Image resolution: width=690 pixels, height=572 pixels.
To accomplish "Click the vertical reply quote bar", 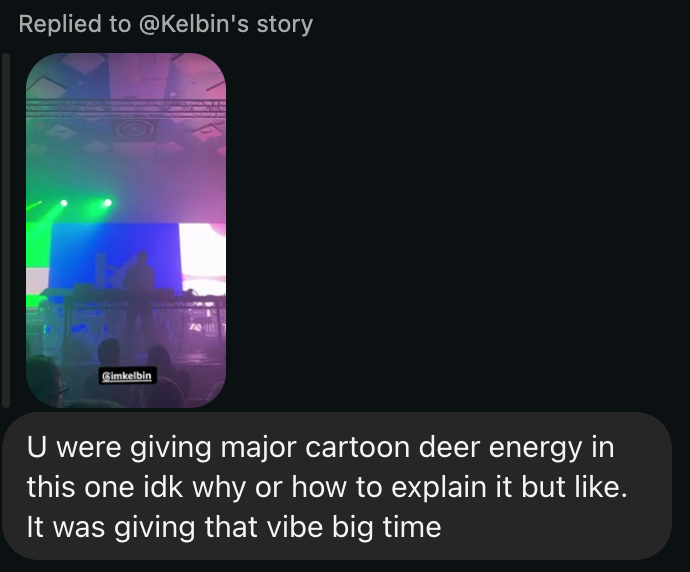I will click(6, 230).
